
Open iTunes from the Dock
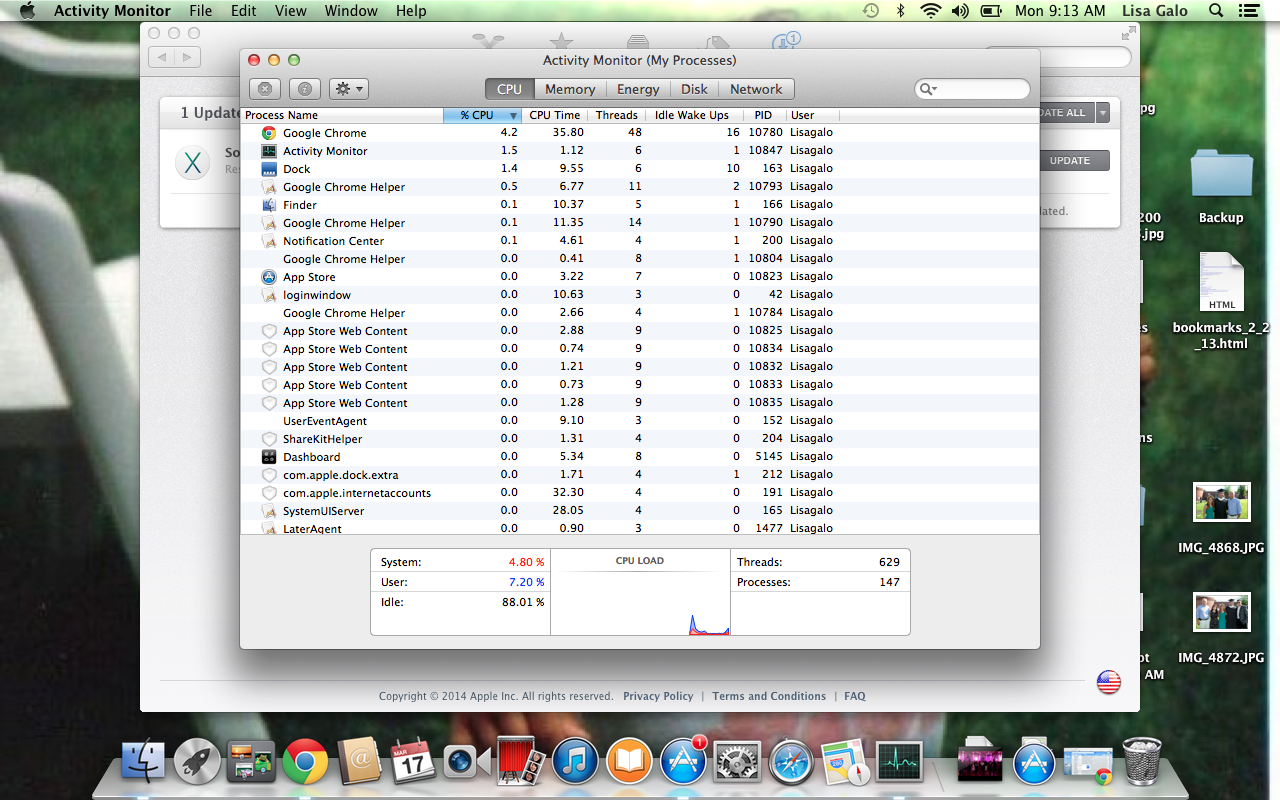[x=575, y=763]
